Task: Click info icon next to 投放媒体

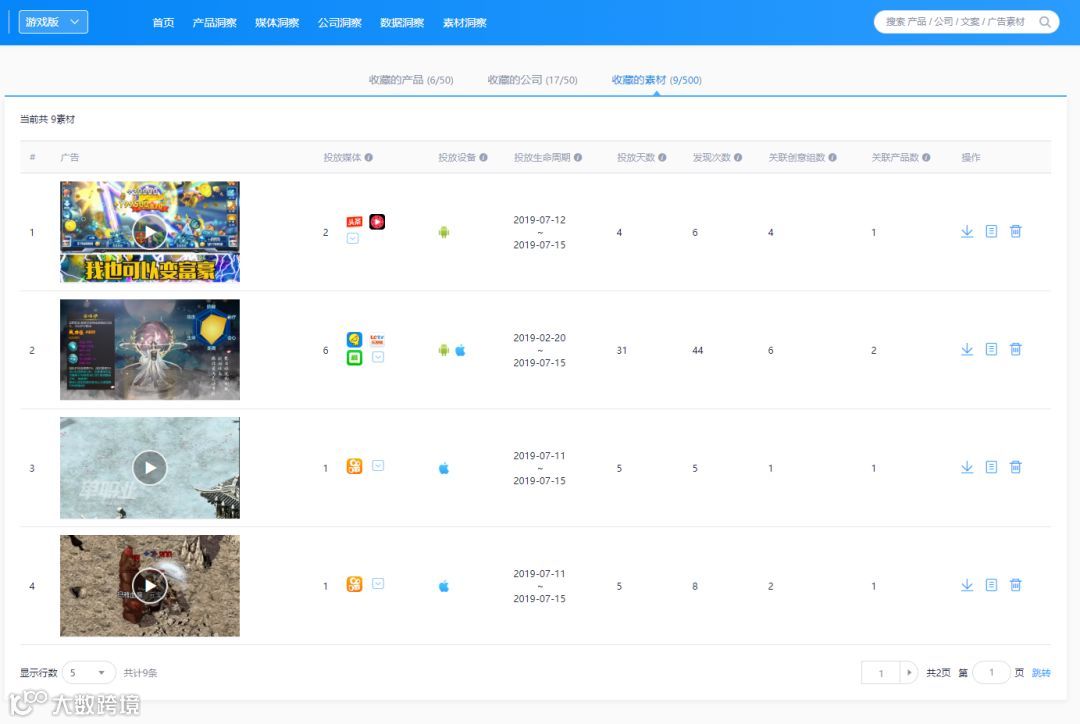Action: tap(368, 158)
